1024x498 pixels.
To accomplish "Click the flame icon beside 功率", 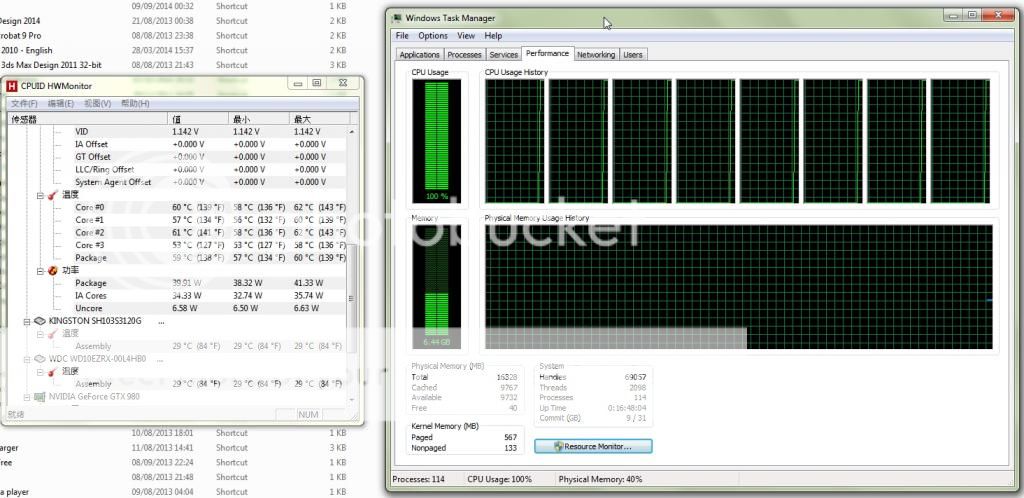I will tap(52, 271).
